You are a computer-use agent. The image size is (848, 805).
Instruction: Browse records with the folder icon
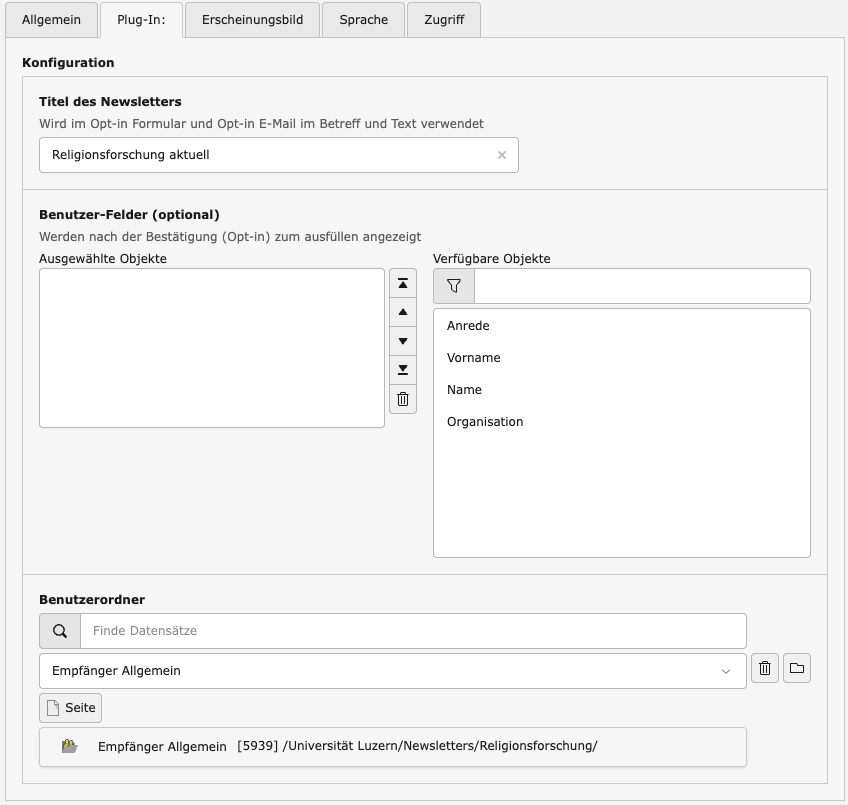pos(797,668)
